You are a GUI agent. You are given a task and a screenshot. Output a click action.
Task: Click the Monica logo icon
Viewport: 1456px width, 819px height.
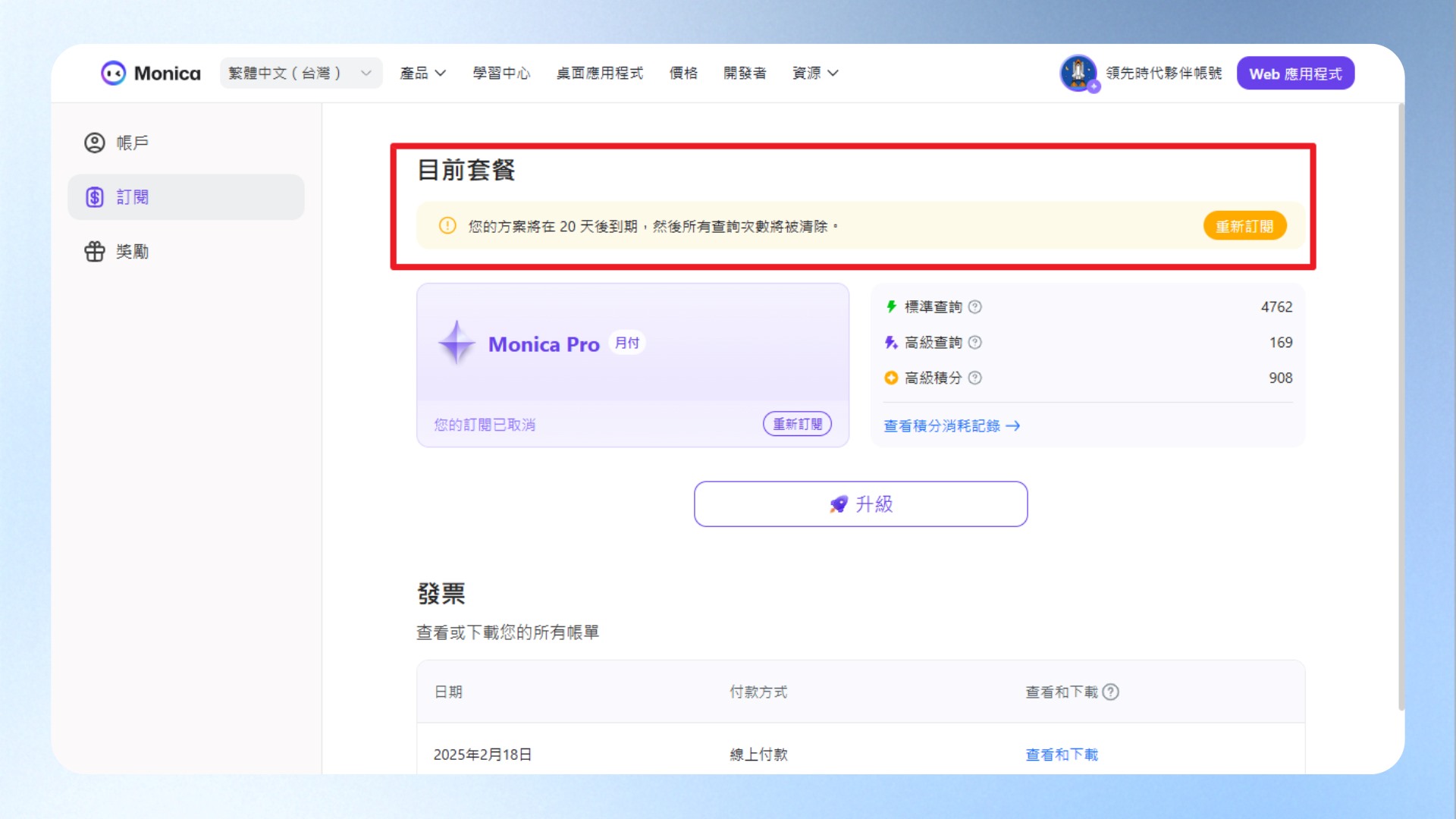pos(113,74)
